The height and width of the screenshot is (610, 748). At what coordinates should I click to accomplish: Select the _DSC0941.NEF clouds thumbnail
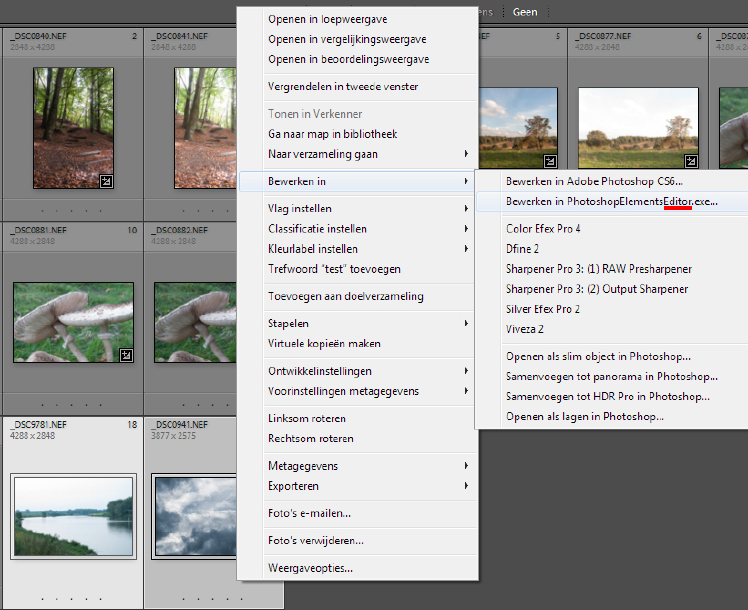(x=196, y=517)
